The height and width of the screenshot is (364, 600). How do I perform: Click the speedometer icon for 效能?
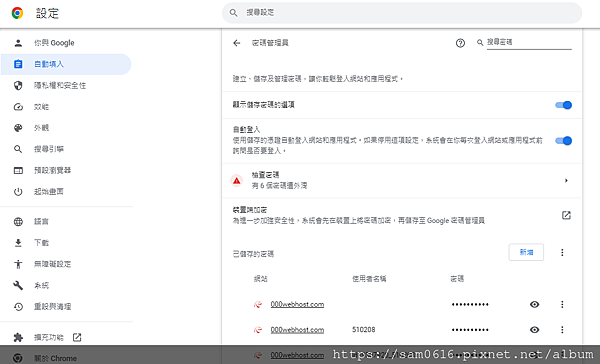tap(18, 107)
